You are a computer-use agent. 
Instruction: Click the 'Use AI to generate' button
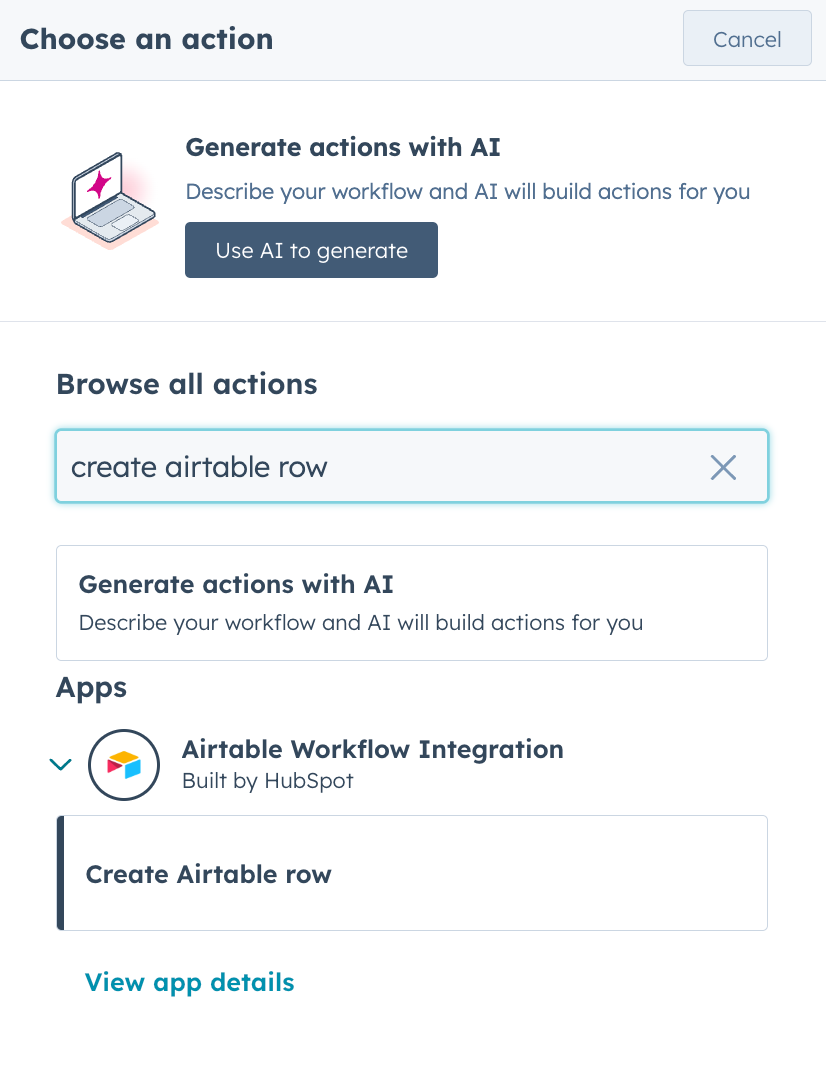(x=311, y=250)
